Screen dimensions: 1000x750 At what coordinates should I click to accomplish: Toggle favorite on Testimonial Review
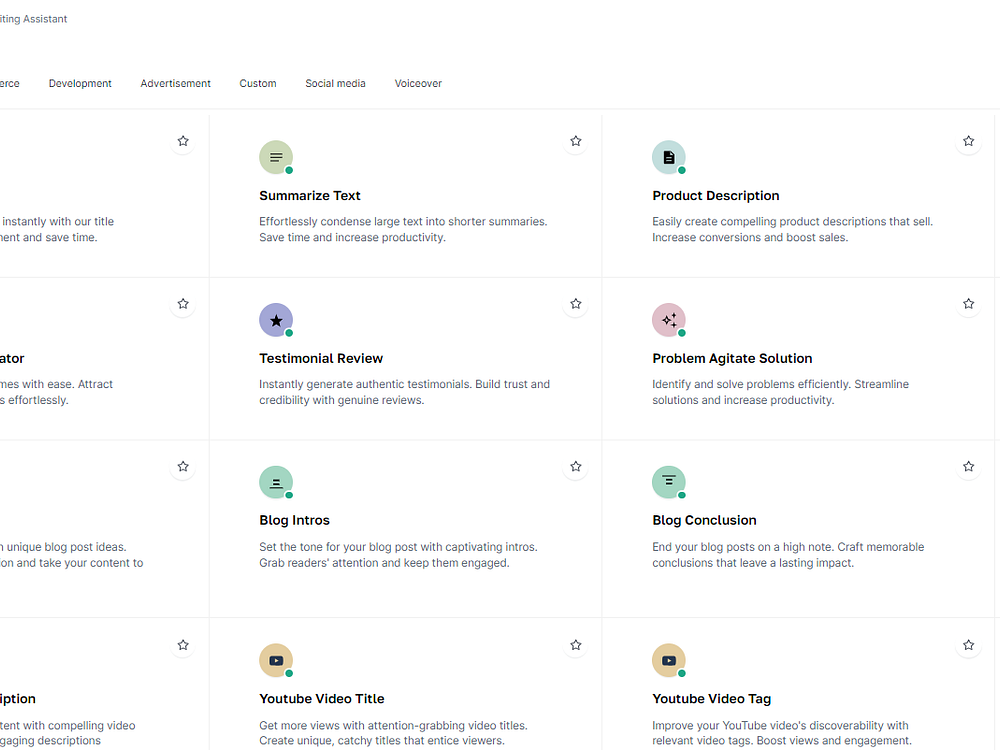point(576,304)
